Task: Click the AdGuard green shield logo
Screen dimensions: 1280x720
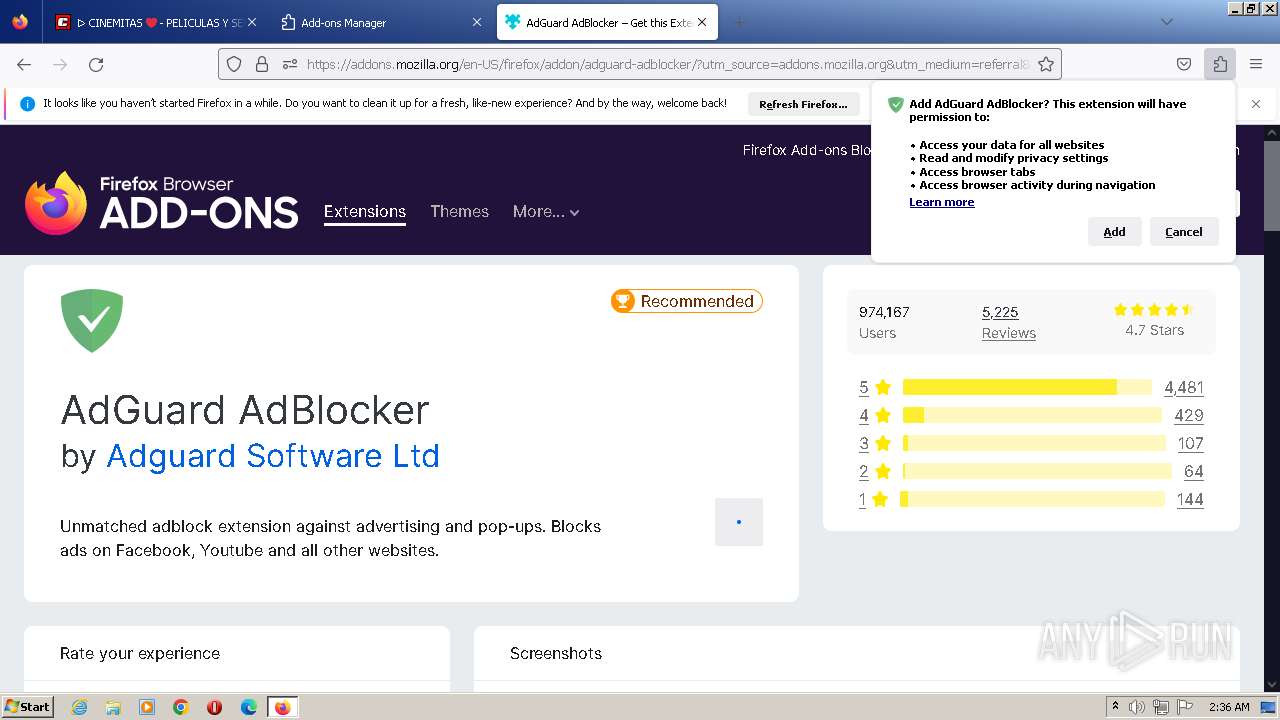Action: [92, 320]
